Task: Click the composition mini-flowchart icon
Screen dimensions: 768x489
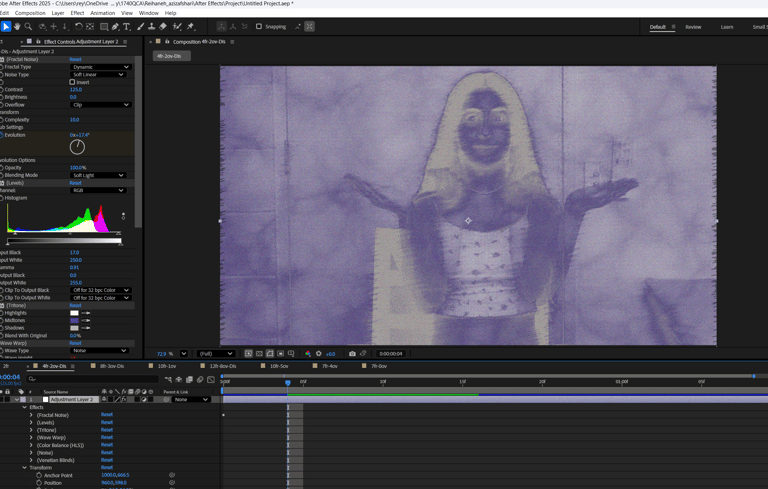Action: 168,379
